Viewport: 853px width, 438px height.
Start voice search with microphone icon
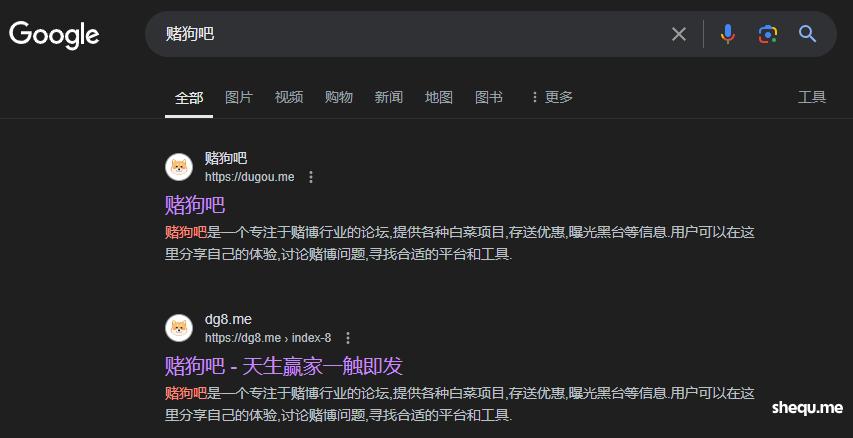[x=727, y=35]
